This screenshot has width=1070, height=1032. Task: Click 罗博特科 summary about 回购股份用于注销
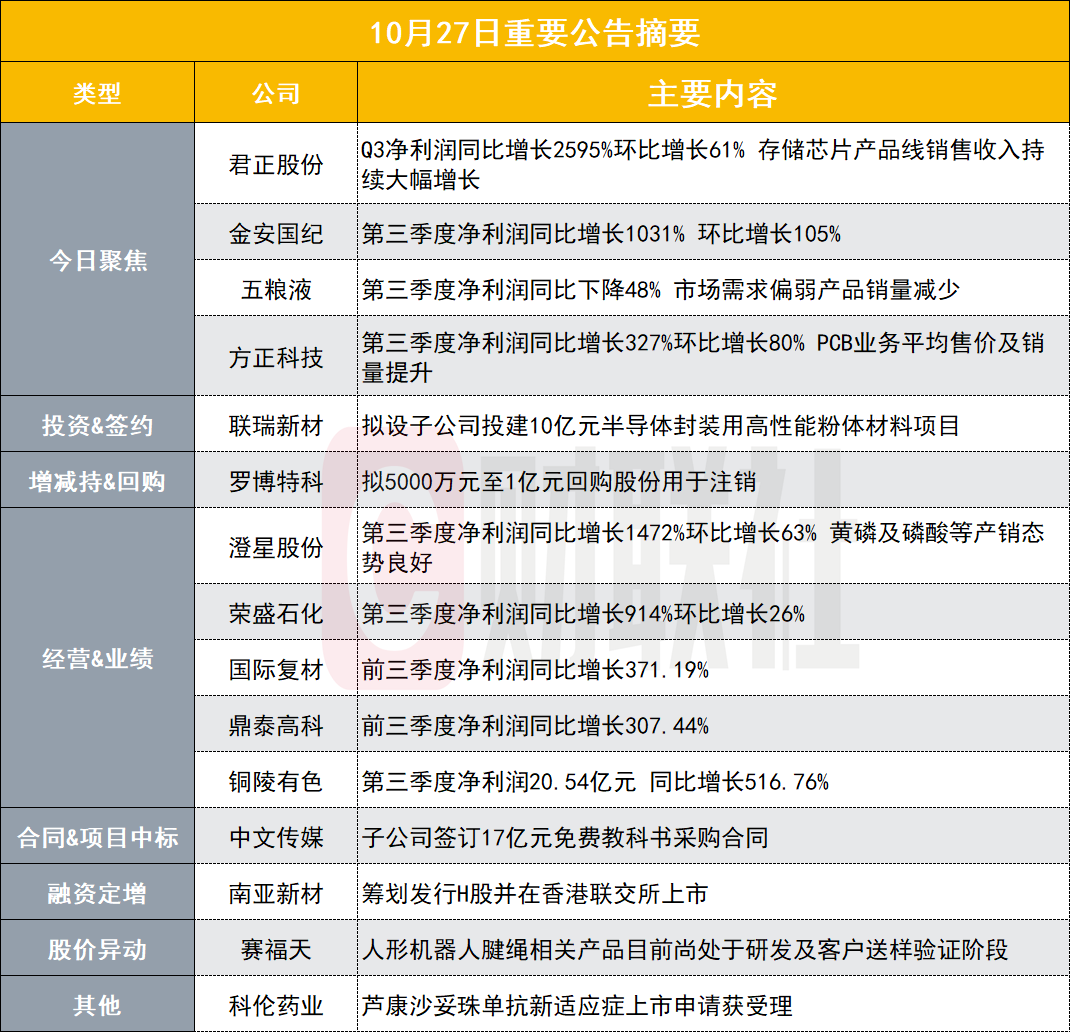point(559,481)
